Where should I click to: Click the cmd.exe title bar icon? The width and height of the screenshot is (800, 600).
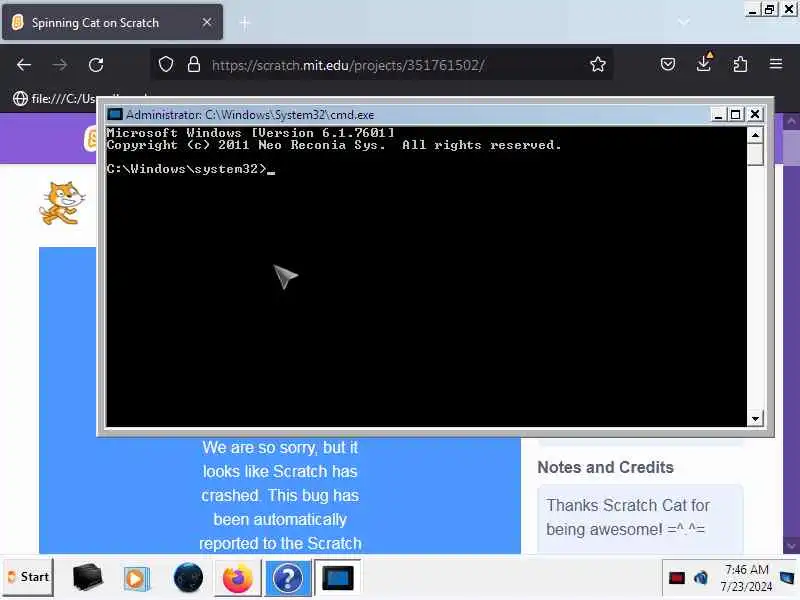pos(115,114)
